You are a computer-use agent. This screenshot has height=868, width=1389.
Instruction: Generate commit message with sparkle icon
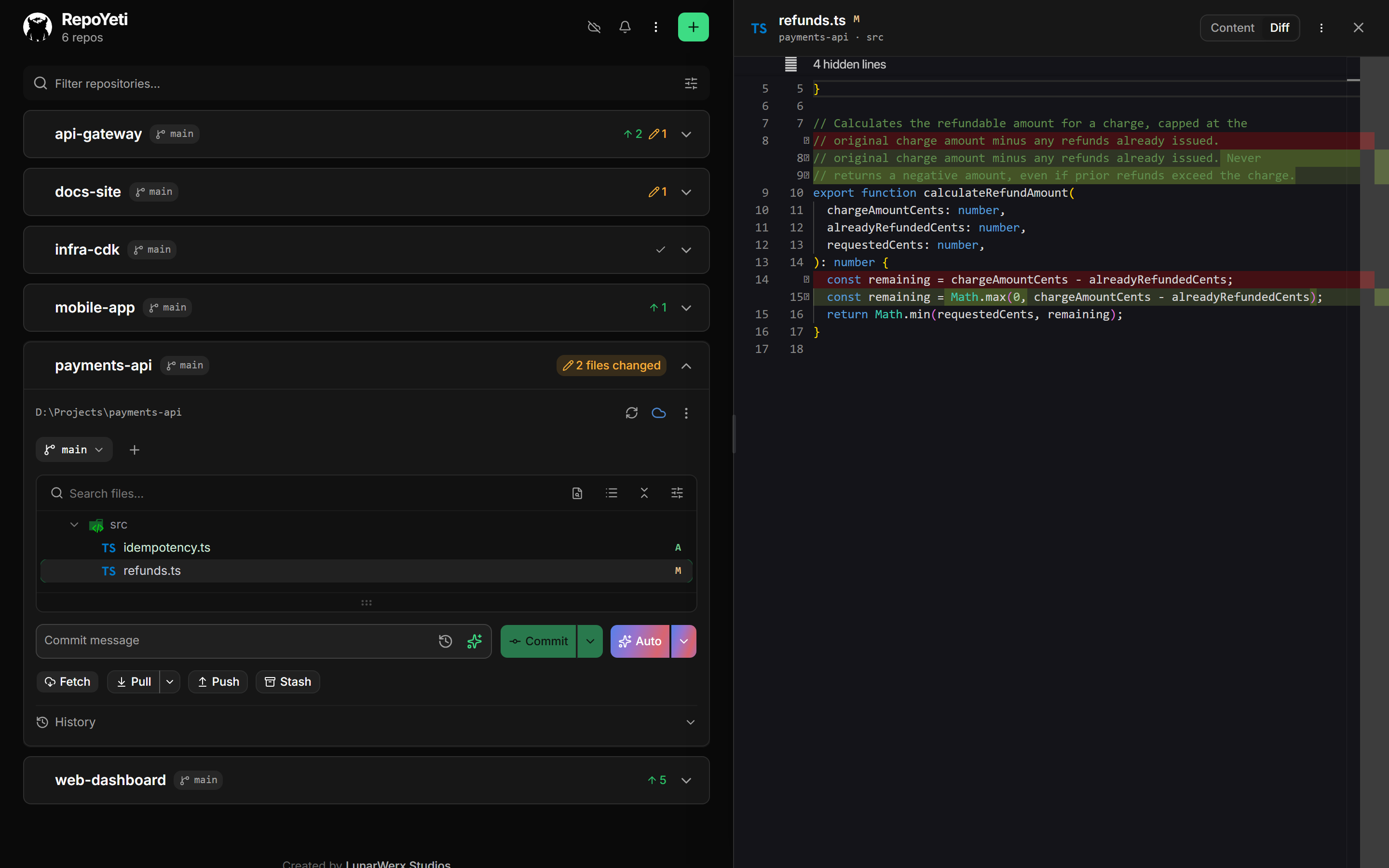pos(474,641)
